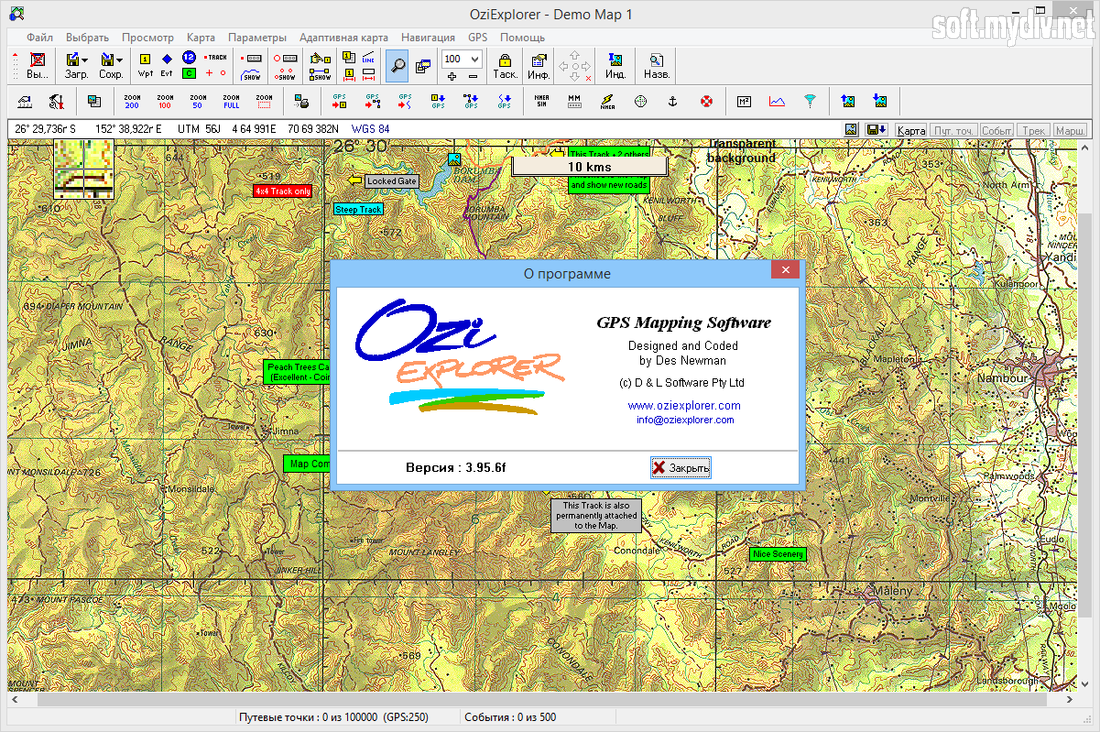Click the crosshair target icon
The image size is (1100, 732).
[x=640, y=102]
